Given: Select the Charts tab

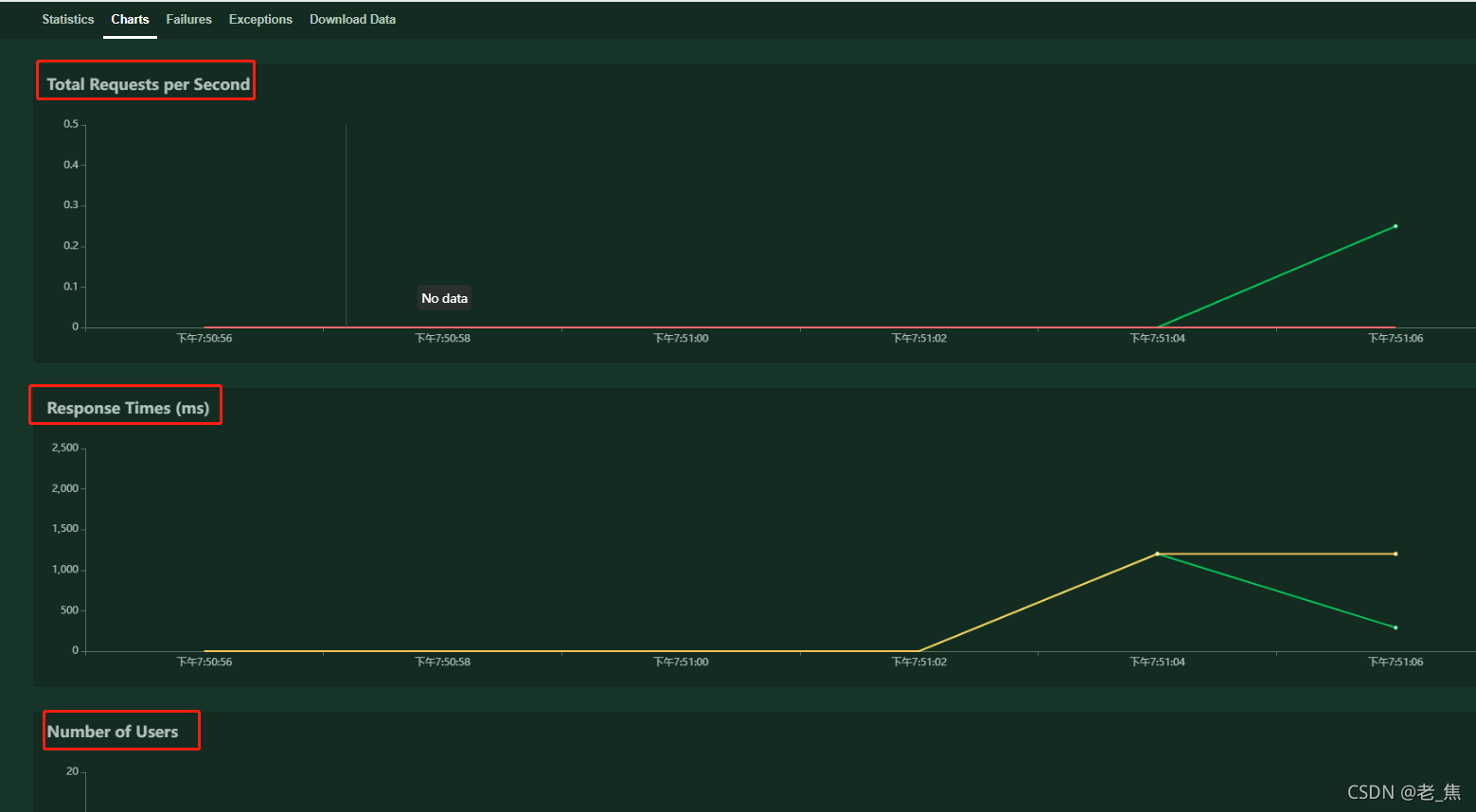Looking at the screenshot, I should 130,19.
